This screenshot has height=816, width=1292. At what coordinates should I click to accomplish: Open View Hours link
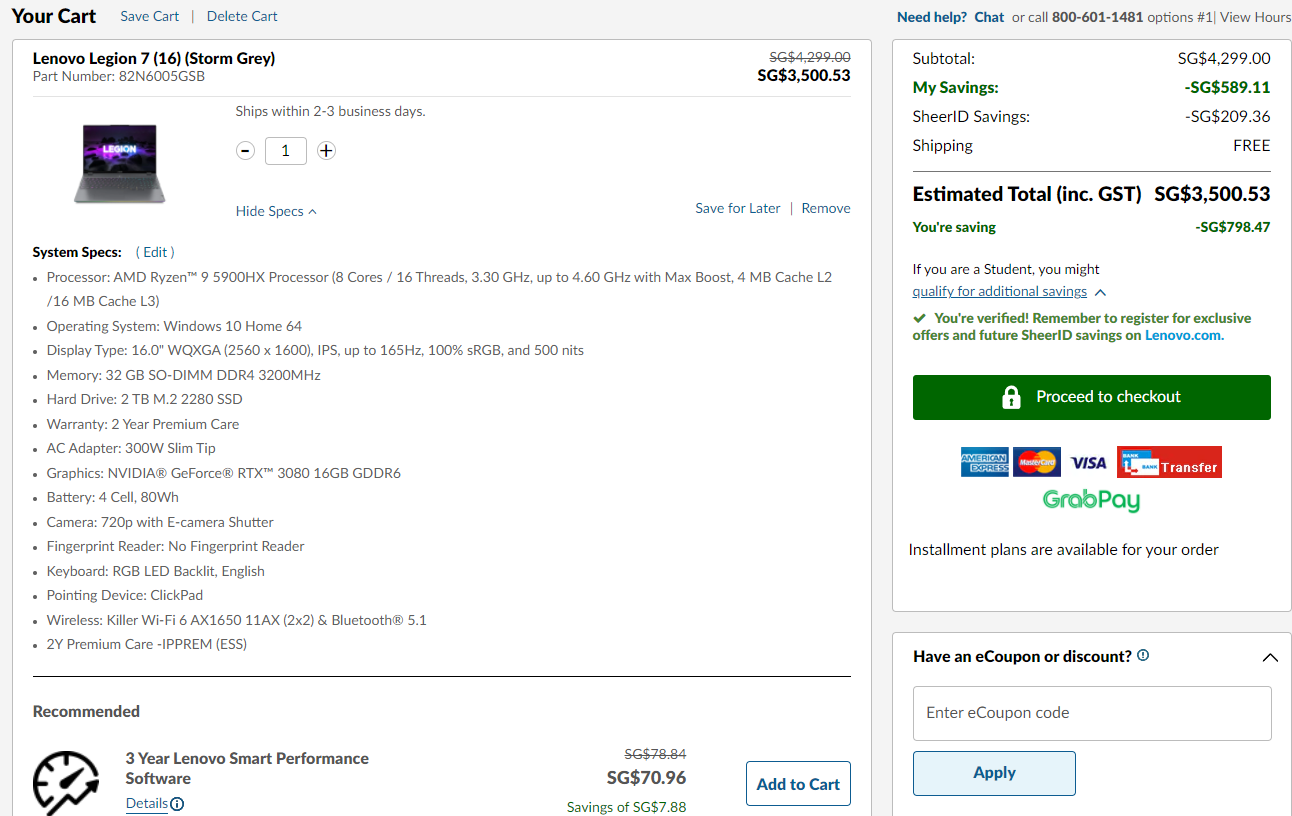tap(1255, 17)
